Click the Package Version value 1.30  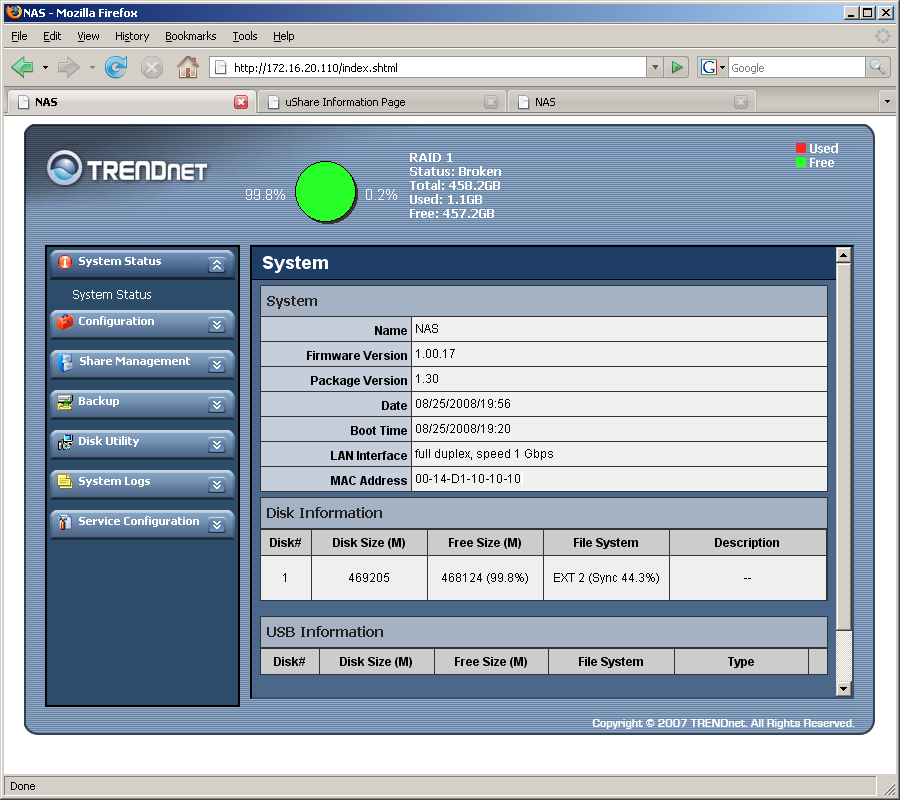click(426, 379)
